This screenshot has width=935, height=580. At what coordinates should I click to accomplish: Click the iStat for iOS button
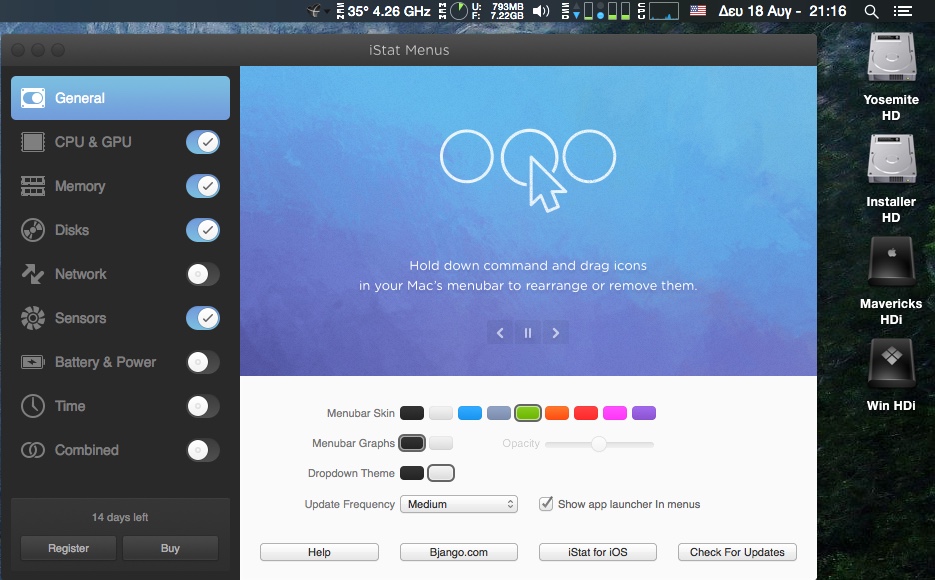click(597, 552)
